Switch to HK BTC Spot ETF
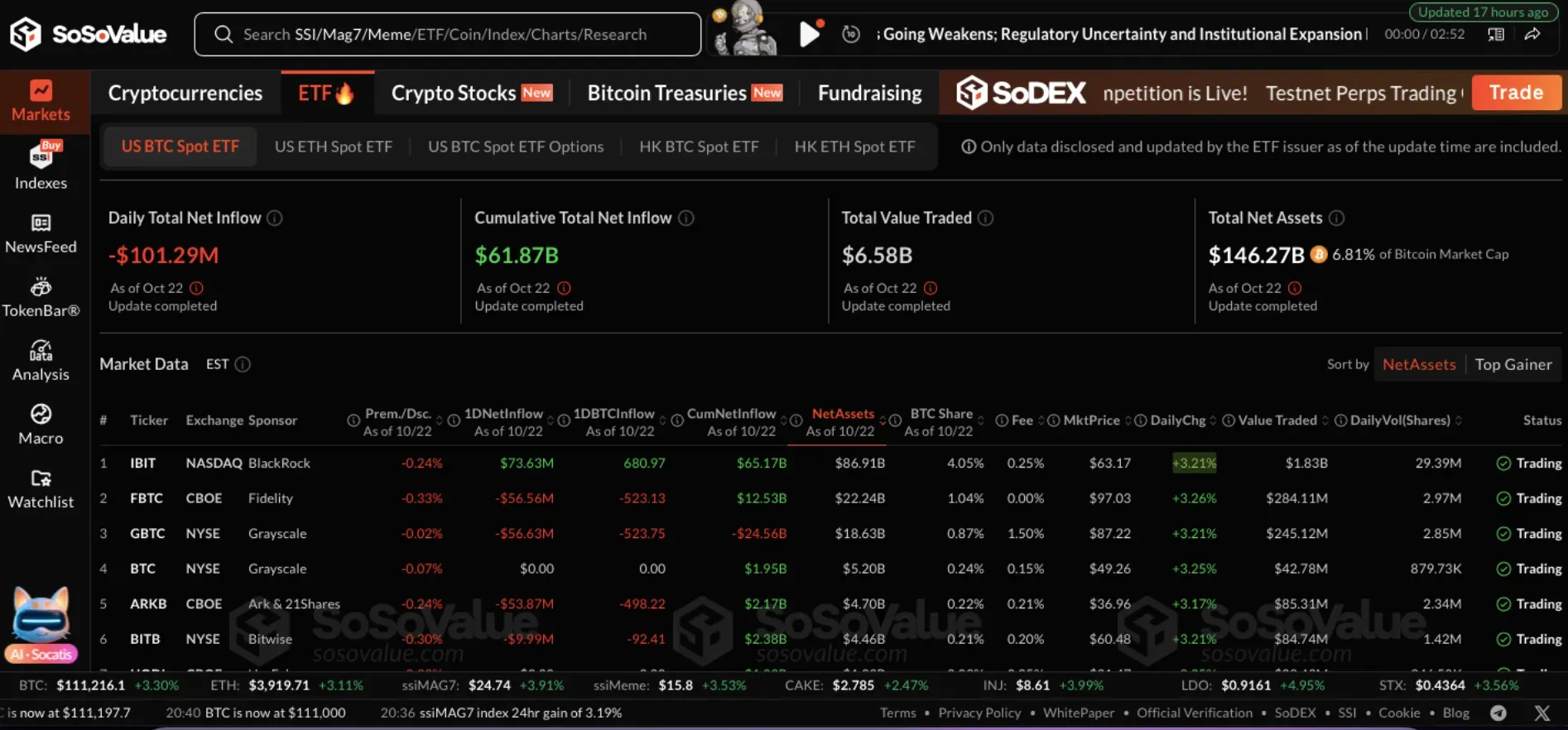Screen dimensions: 1568x730 (x=699, y=146)
